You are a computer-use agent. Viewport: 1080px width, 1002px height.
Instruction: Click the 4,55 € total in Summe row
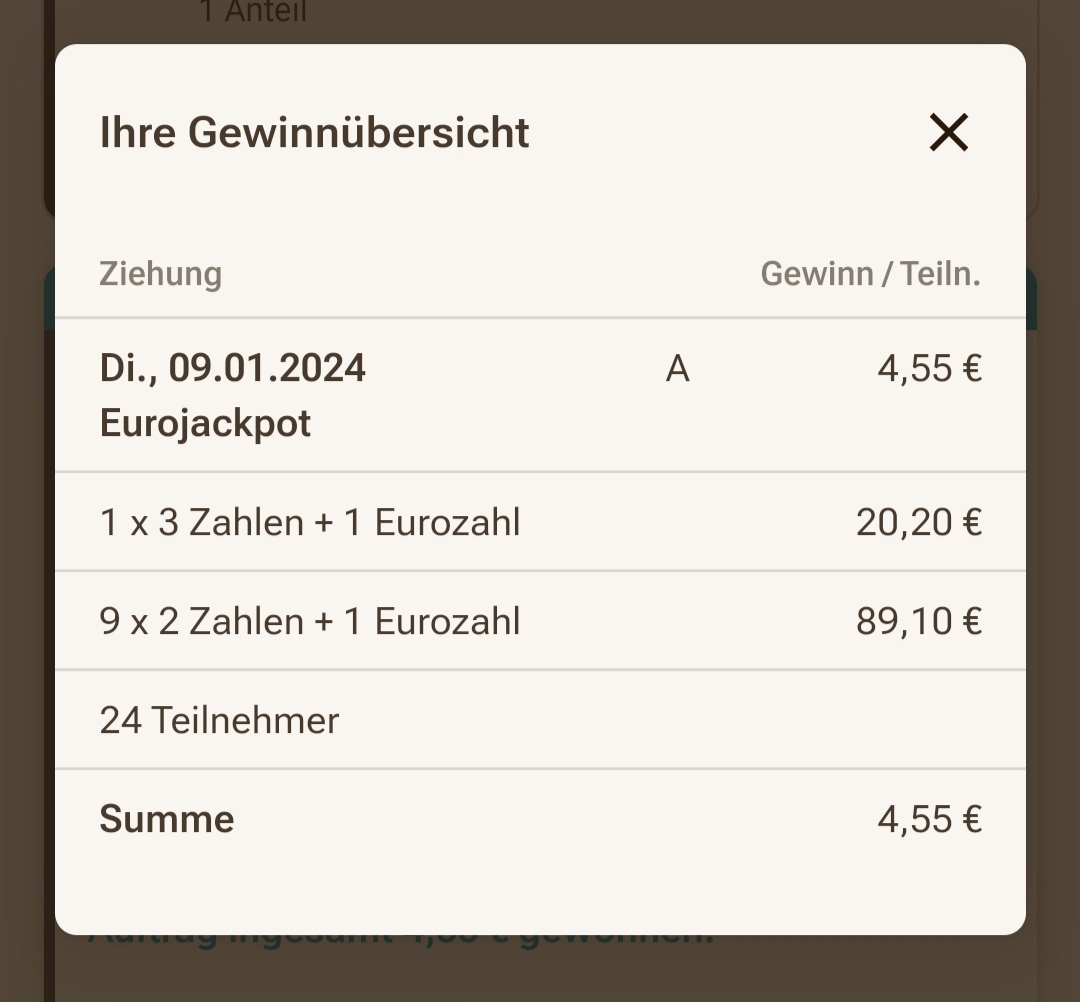pos(929,820)
